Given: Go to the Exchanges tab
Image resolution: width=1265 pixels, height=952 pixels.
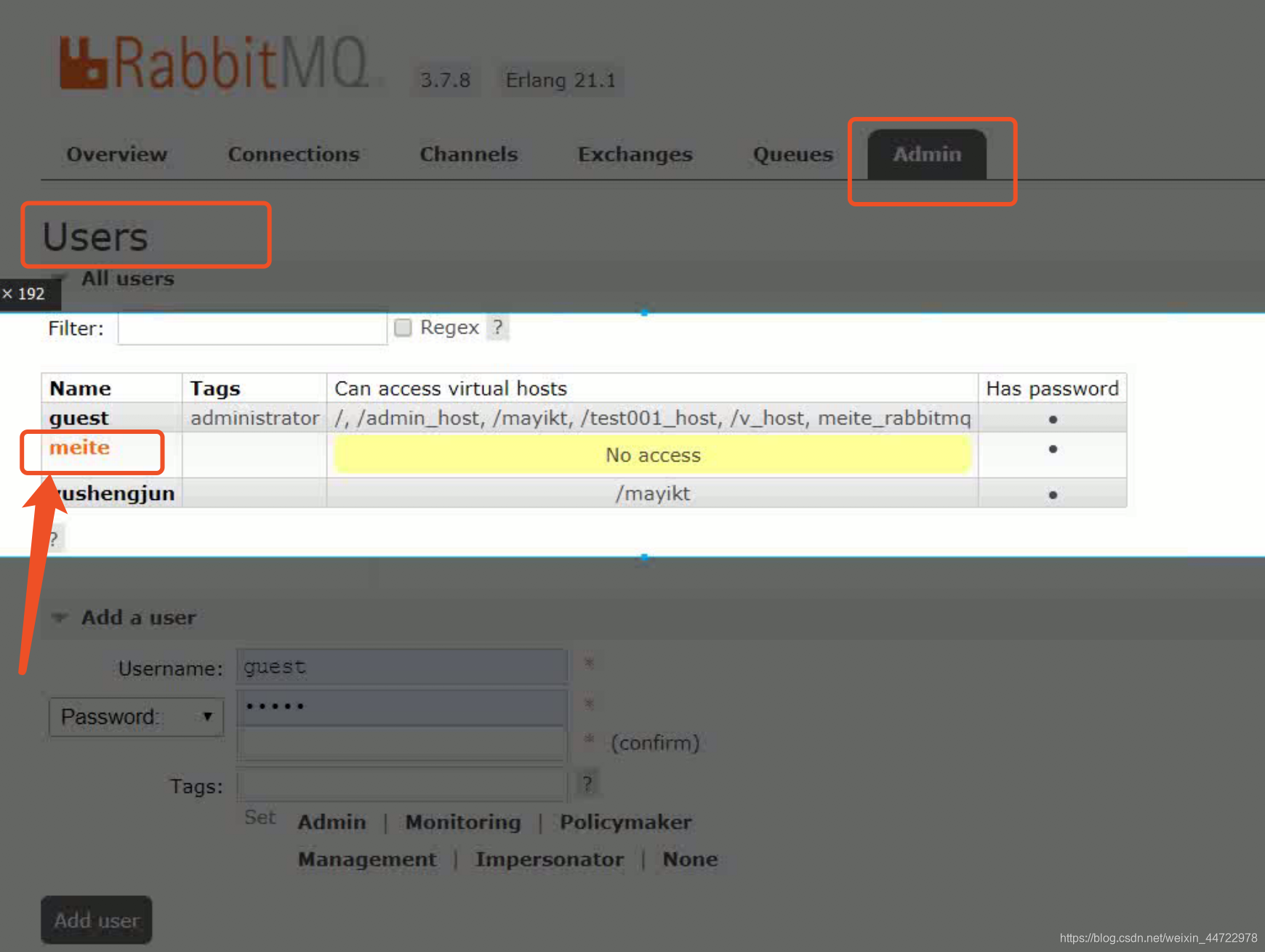Looking at the screenshot, I should (x=635, y=154).
